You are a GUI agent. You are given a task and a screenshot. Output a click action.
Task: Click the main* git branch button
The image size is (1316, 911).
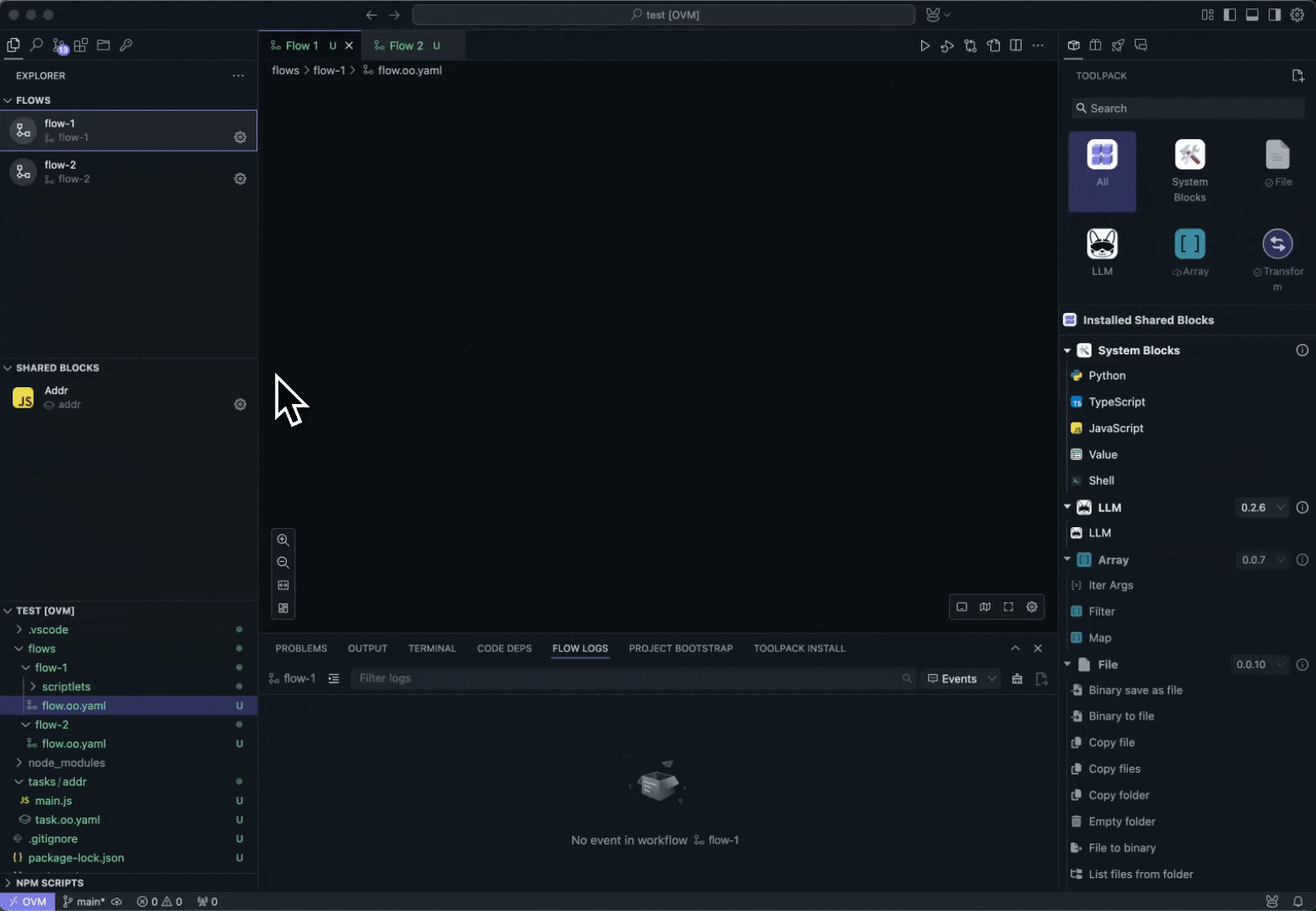(x=84, y=901)
